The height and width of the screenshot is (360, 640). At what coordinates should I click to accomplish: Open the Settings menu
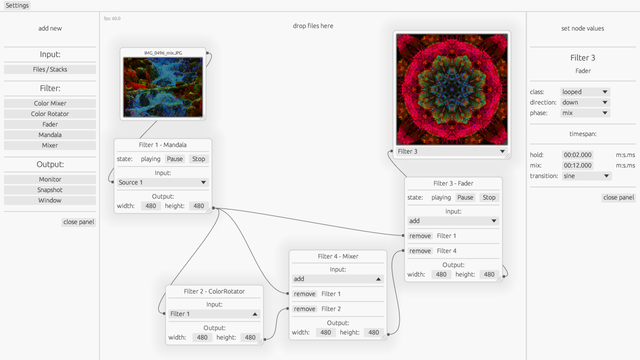(x=17, y=5)
